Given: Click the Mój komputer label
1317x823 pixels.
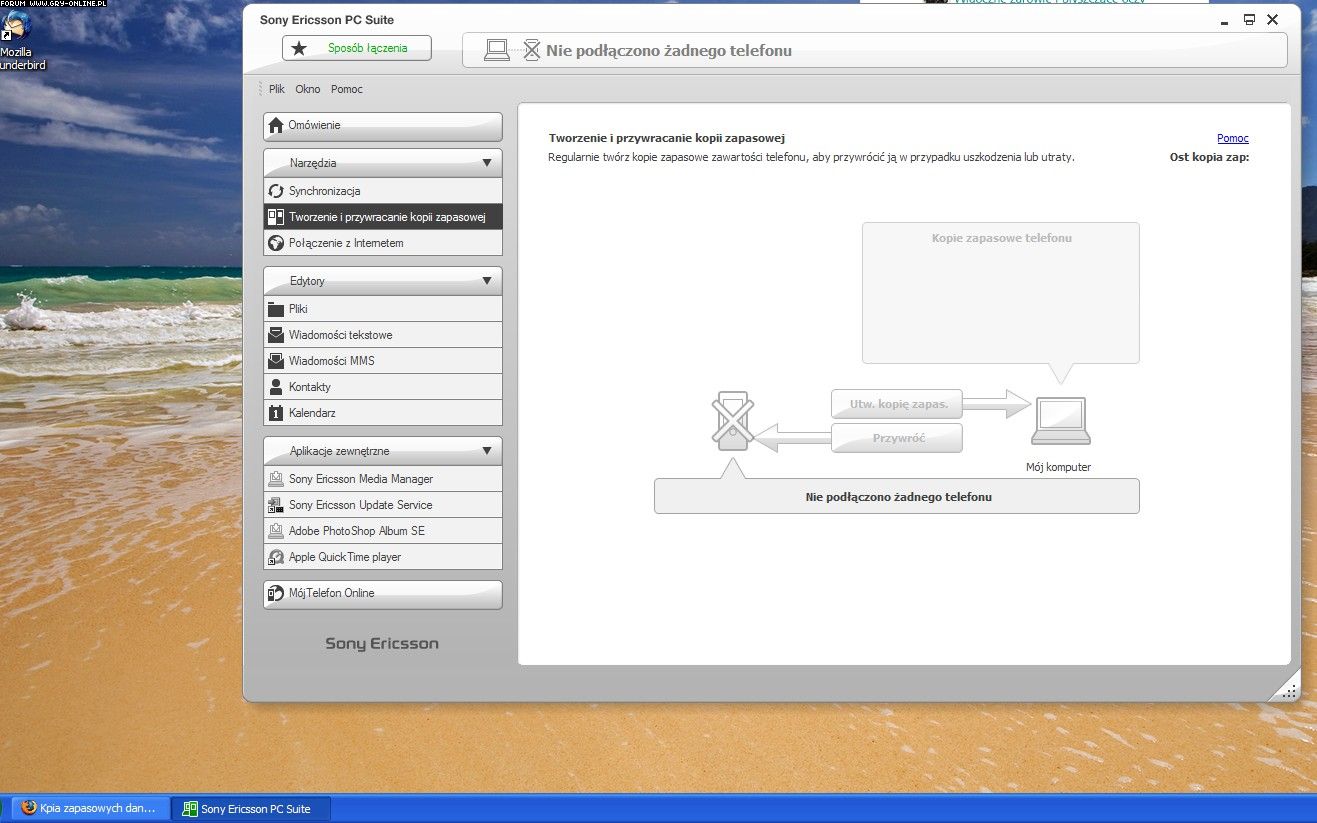Looking at the screenshot, I should [x=1058, y=467].
